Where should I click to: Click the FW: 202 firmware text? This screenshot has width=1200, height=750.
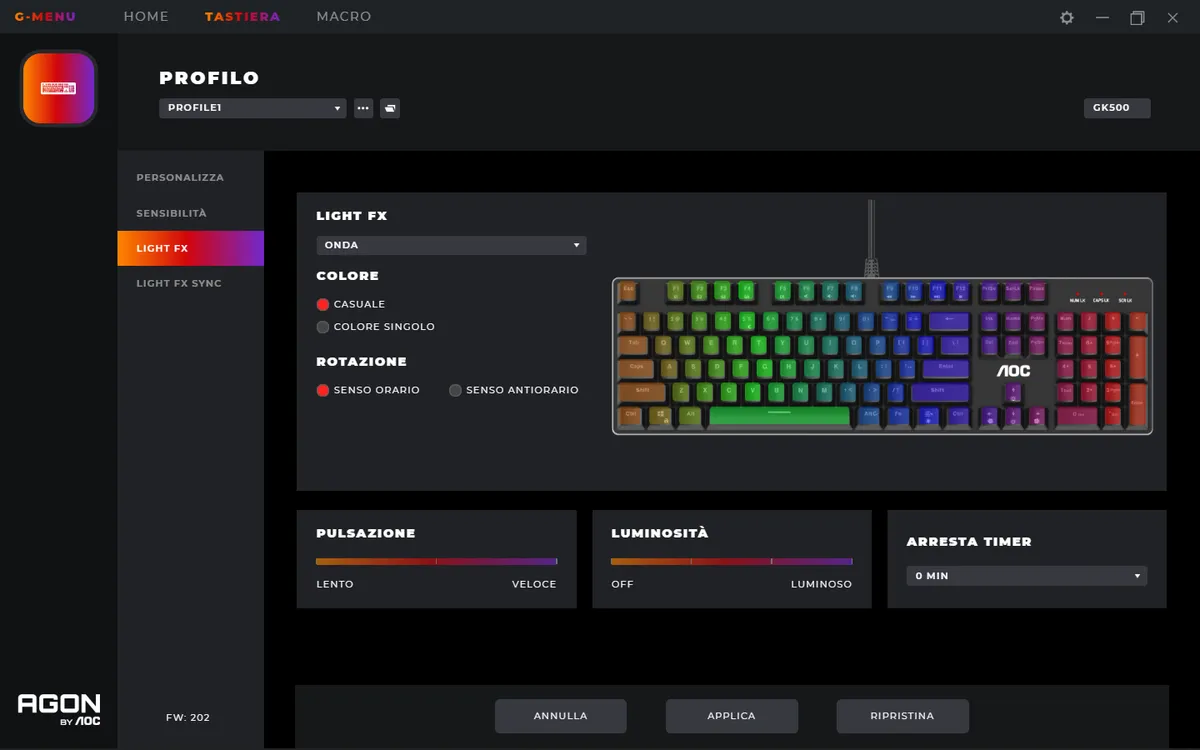pos(188,718)
